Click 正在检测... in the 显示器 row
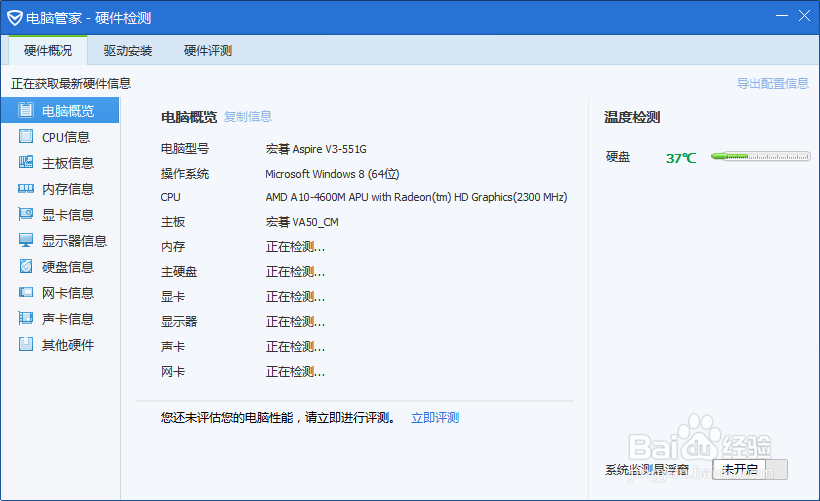This screenshot has height=501, width=820. (295, 322)
